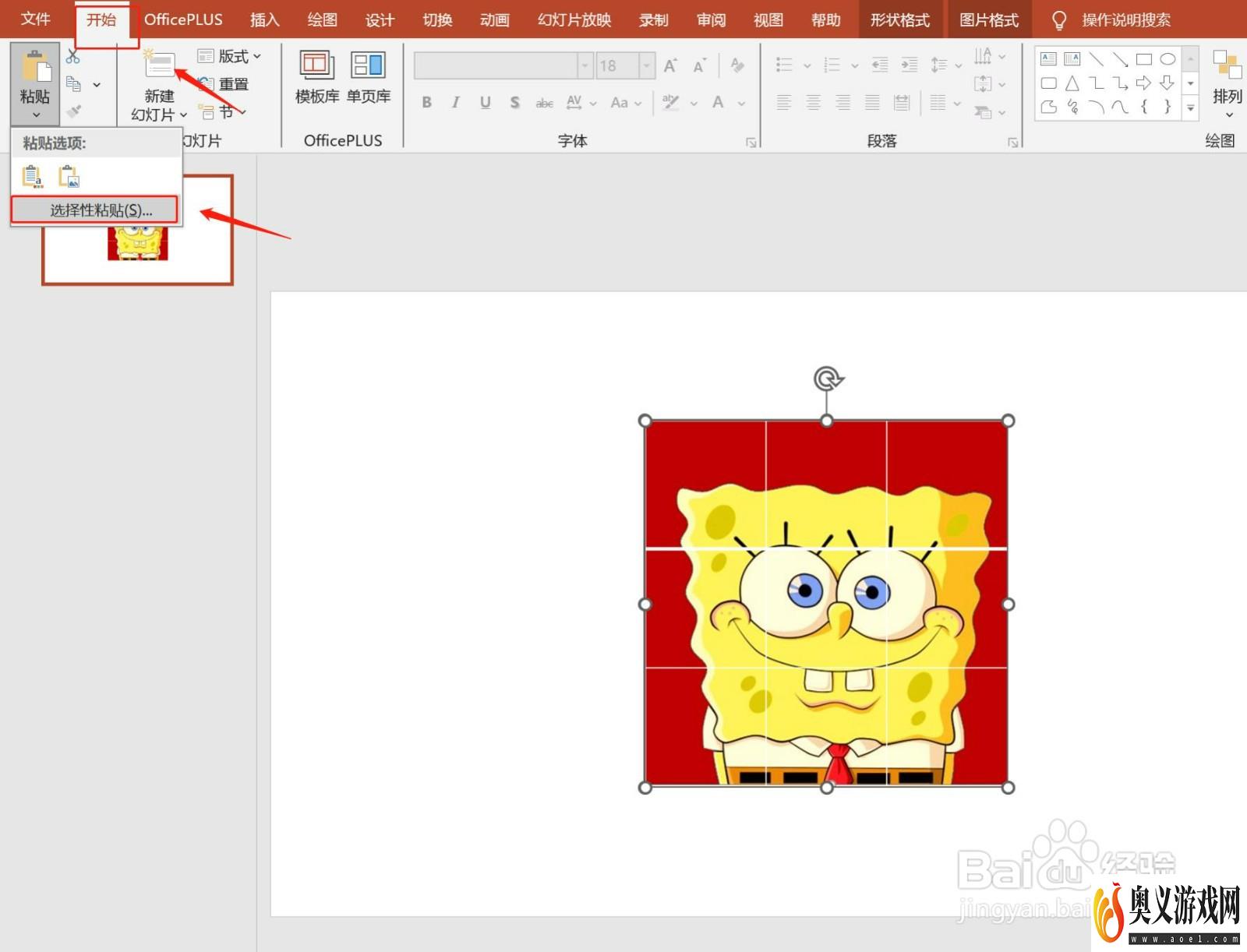Toggle align text left
The image size is (1247, 952).
[x=784, y=102]
